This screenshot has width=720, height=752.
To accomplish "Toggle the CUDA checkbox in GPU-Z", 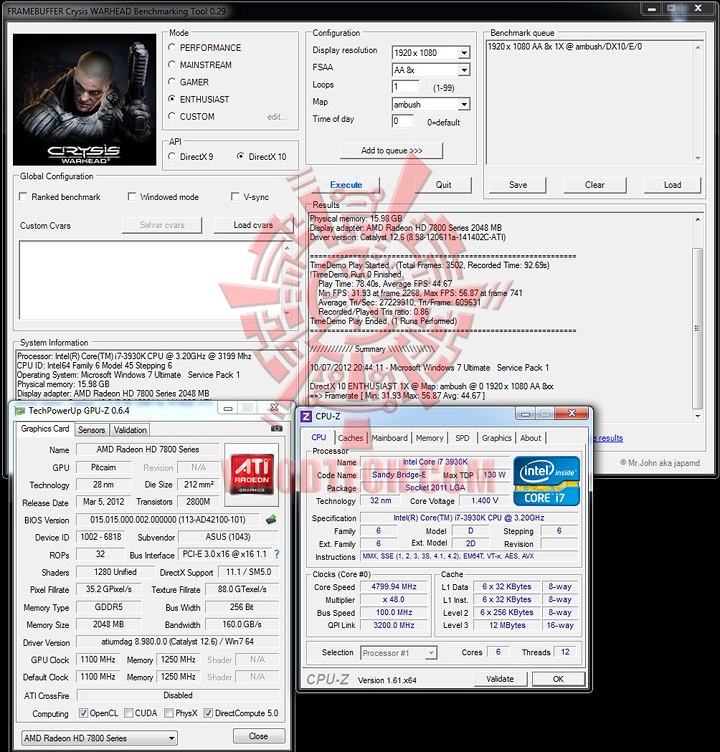I will click(x=129, y=713).
